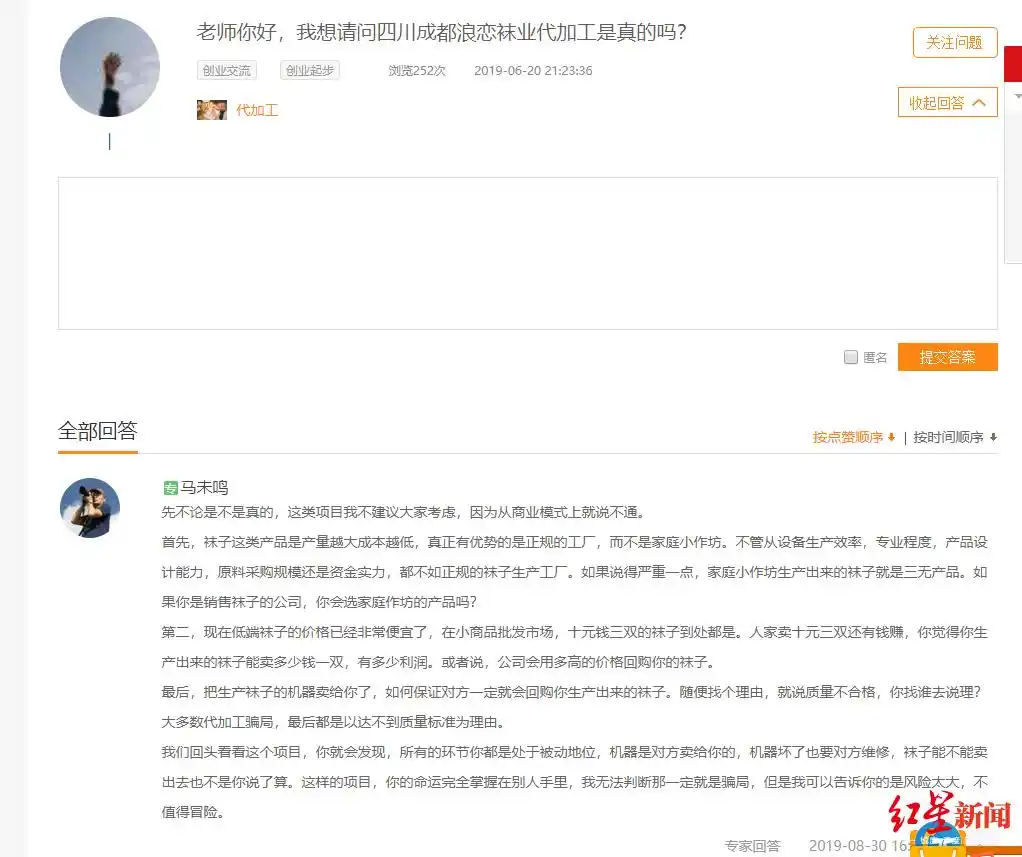Click the green 专 expert badge icon
This screenshot has width=1022, height=857.
point(170,488)
